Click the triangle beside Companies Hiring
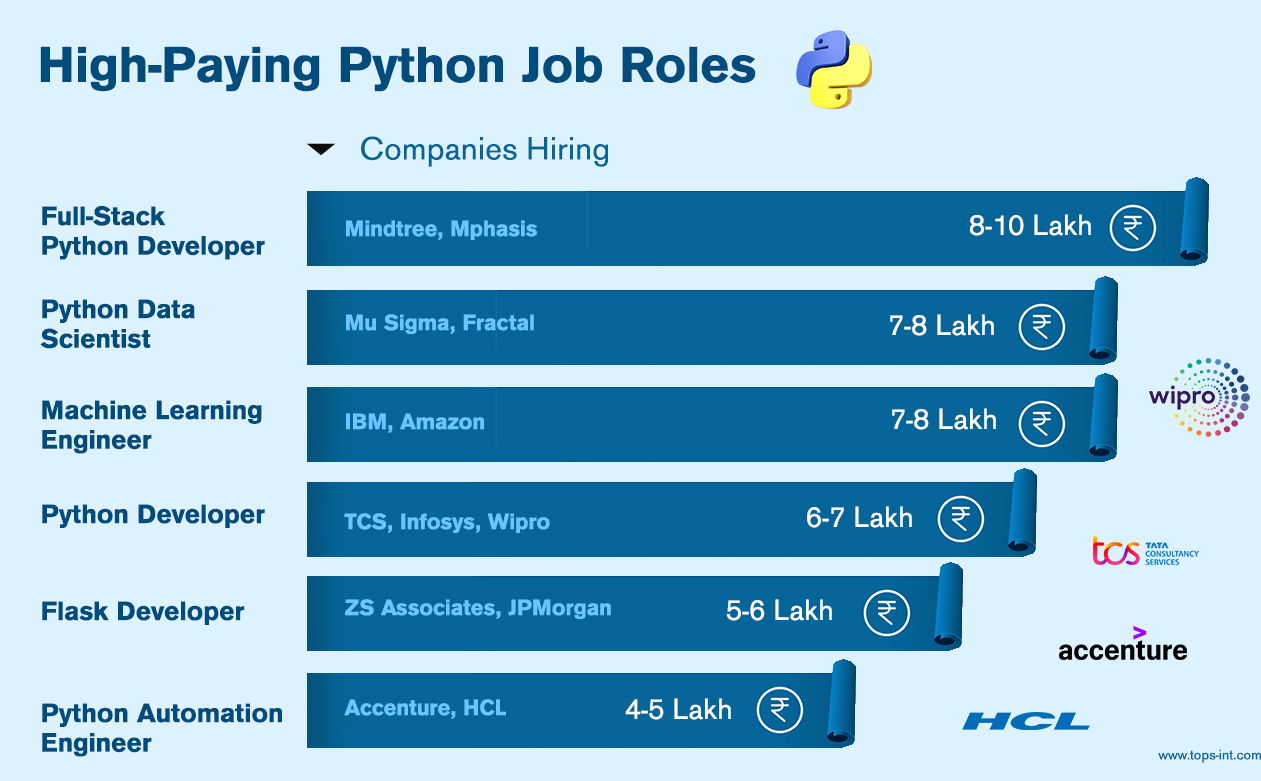1261x781 pixels. pos(321,150)
